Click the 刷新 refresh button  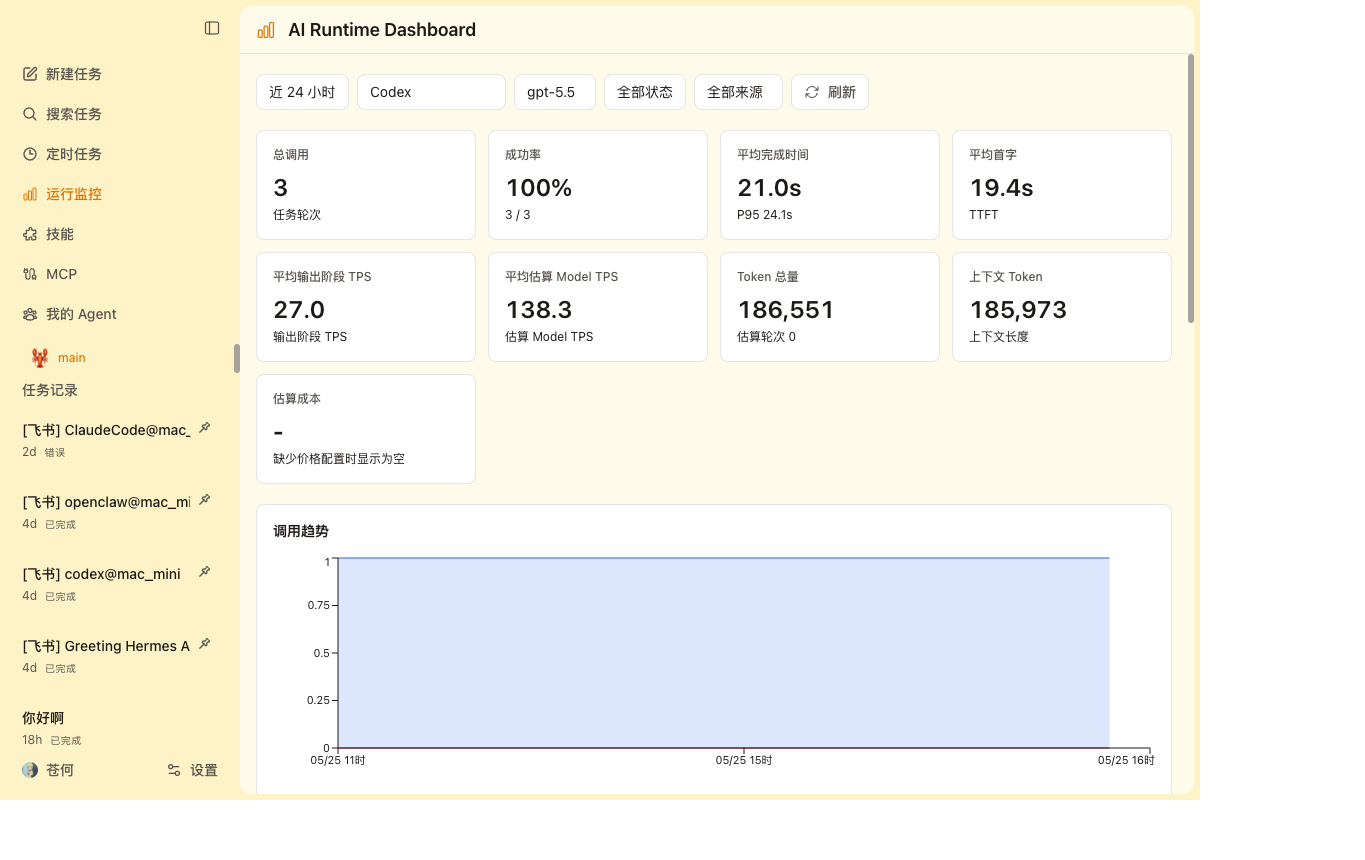[830, 92]
